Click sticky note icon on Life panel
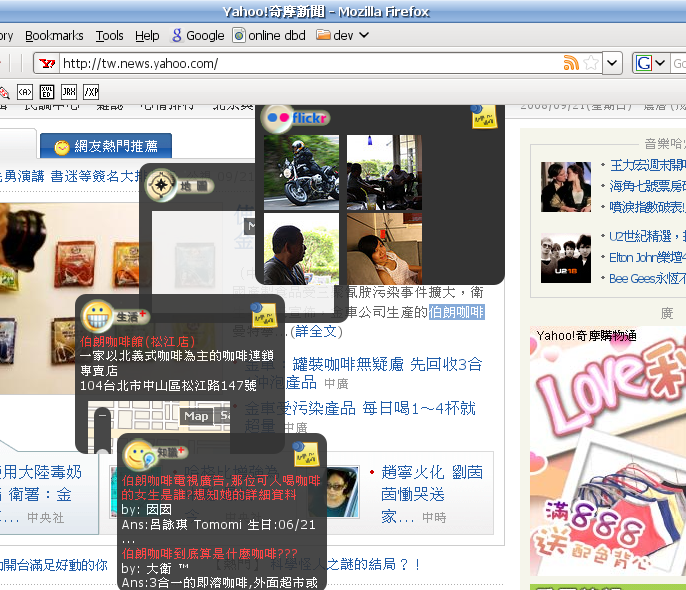 [264, 315]
